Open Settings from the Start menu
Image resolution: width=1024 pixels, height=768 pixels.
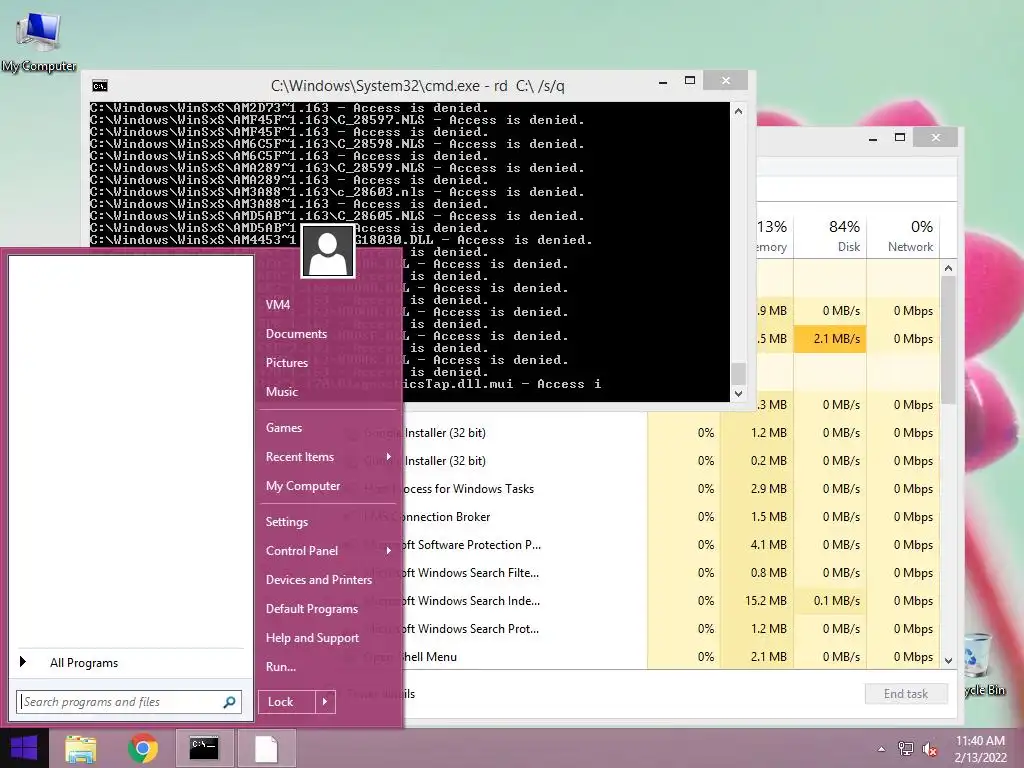point(287,522)
